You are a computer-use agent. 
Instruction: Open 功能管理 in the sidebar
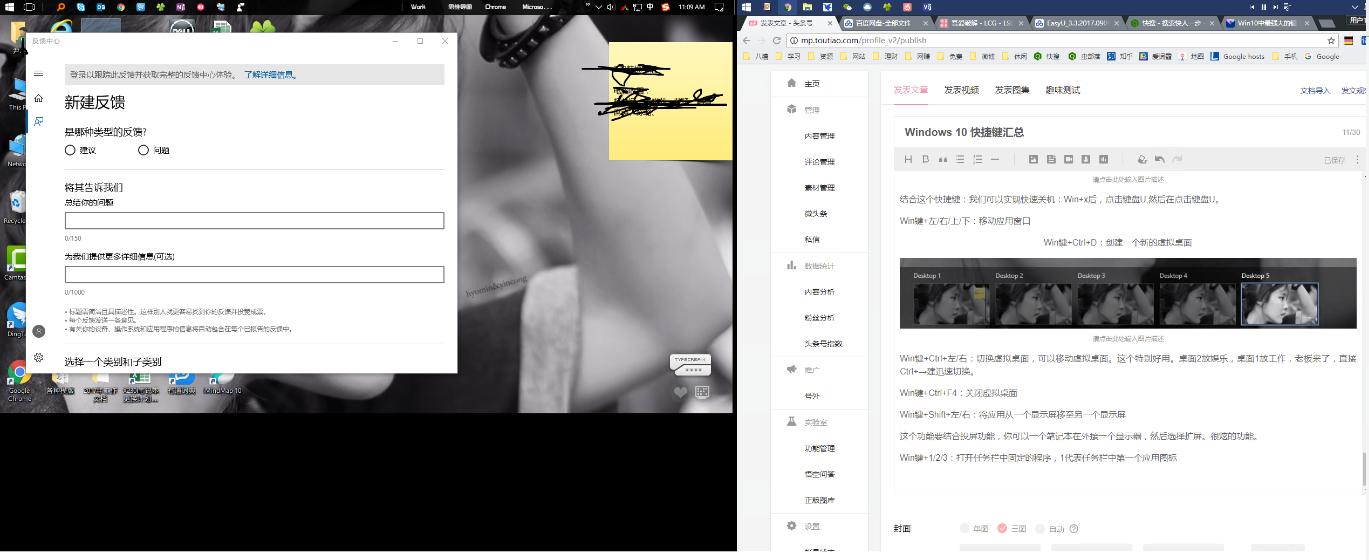819,449
